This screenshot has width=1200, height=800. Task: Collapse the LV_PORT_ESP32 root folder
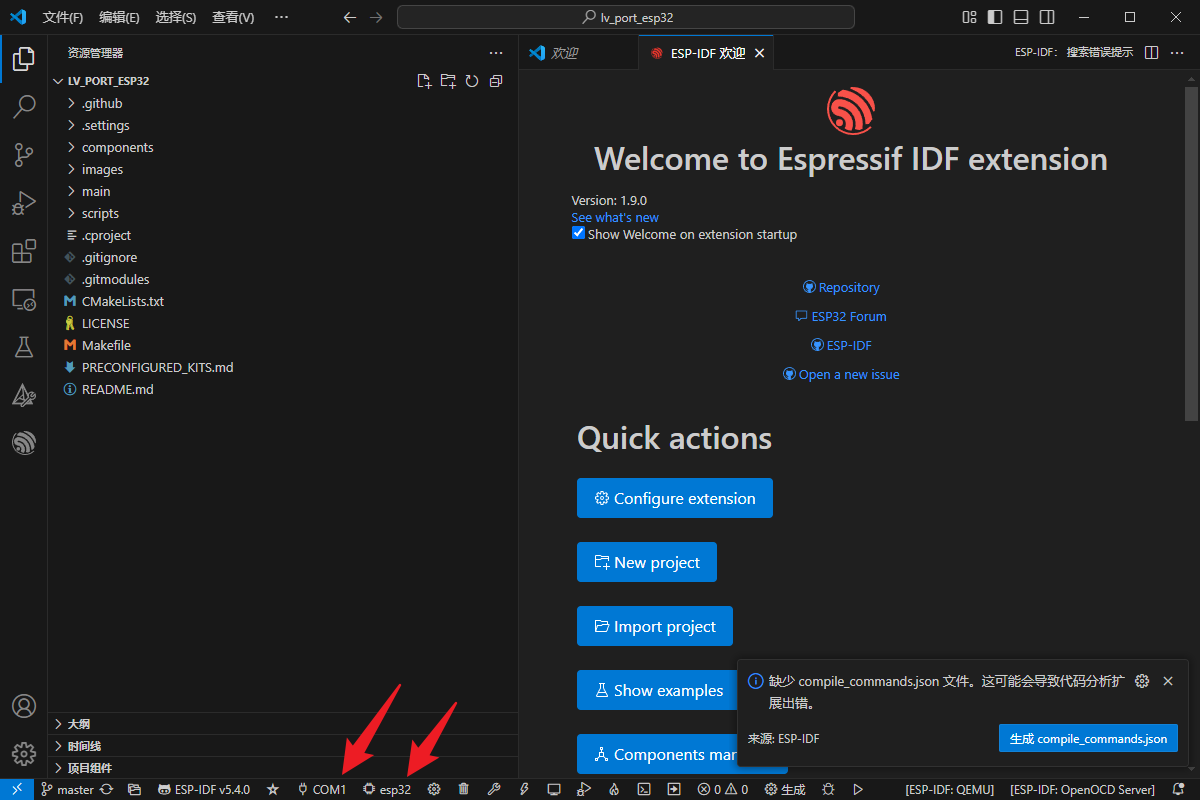(x=108, y=81)
